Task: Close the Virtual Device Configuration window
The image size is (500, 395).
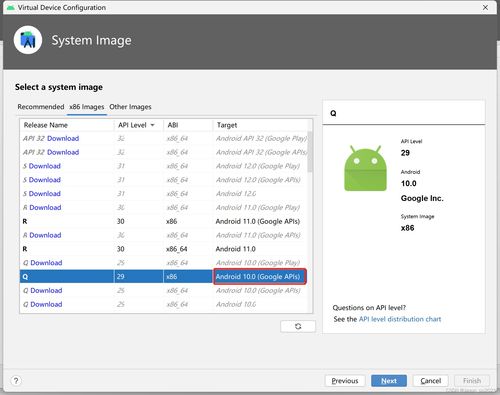Action: [x=485, y=7]
